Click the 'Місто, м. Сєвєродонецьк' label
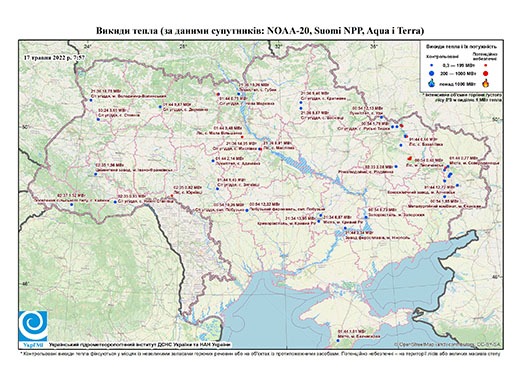The height and width of the screenshot is (368, 520). pos(474,163)
